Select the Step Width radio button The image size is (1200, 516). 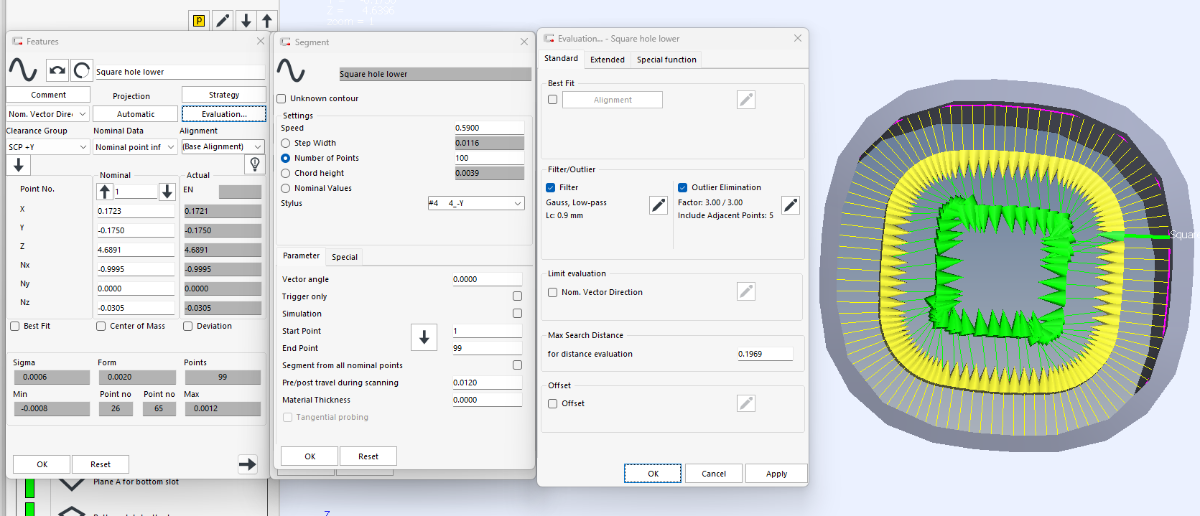pyautogui.click(x=286, y=143)
